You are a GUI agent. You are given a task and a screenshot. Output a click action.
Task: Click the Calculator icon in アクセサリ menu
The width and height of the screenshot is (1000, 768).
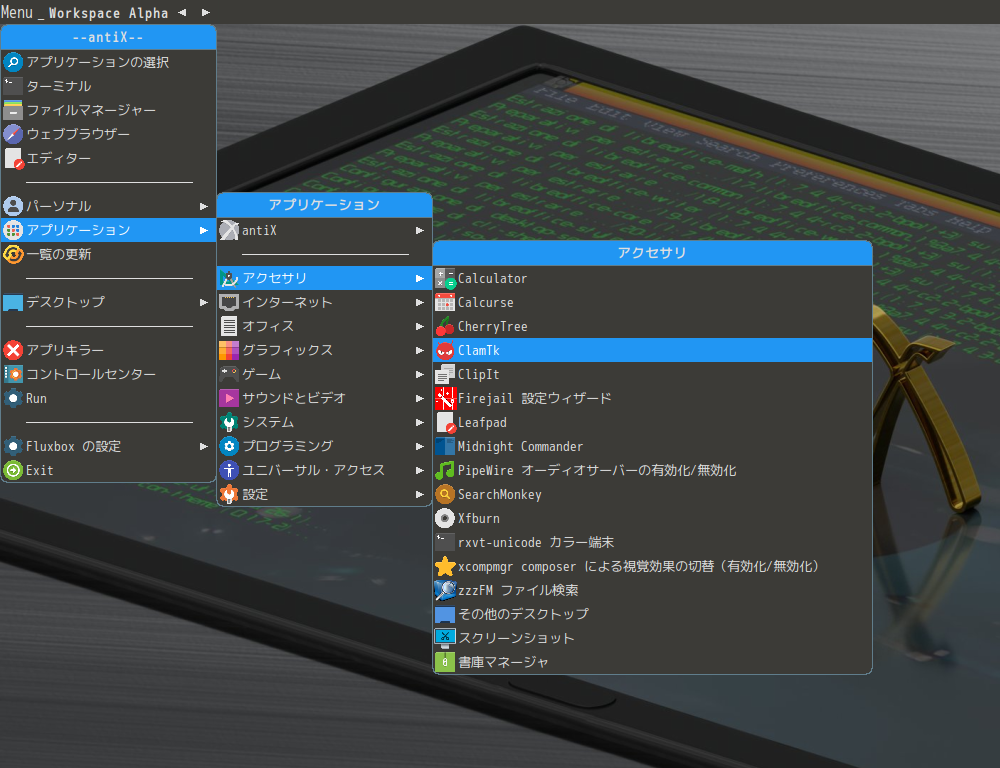[445, 279]
